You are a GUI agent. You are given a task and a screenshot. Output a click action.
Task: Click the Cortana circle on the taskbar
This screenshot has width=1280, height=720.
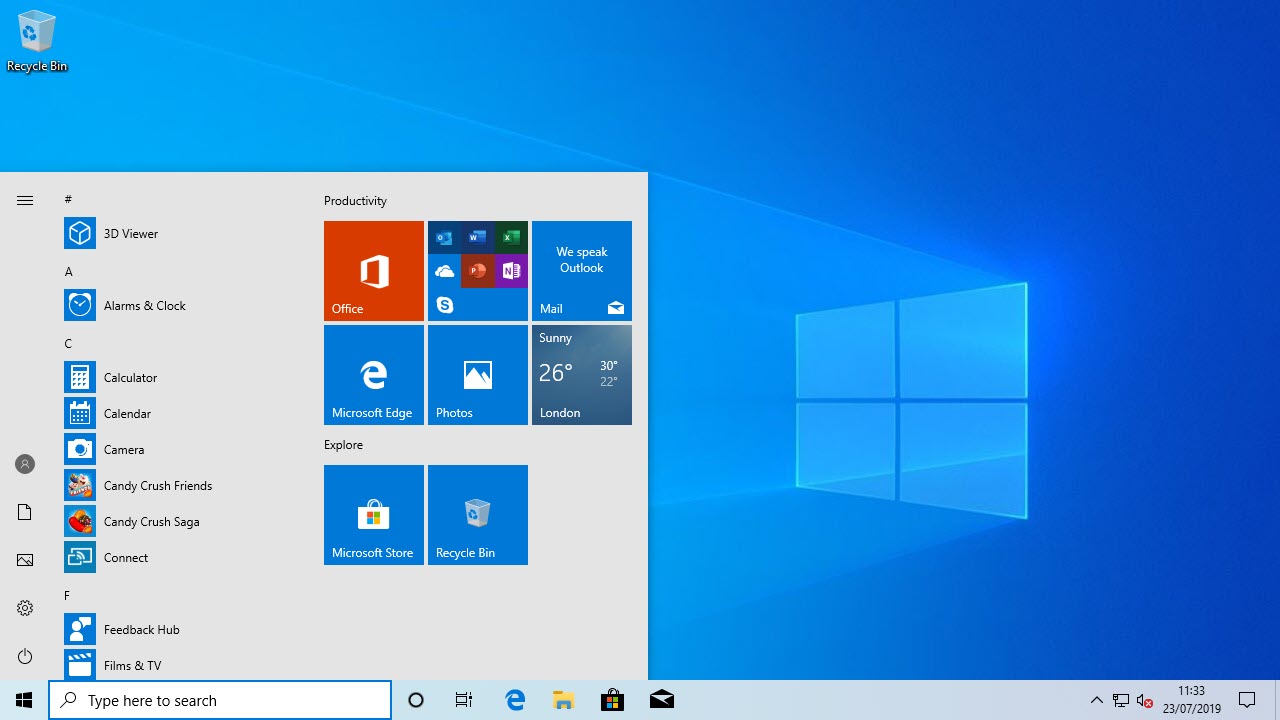tap(416, 700)
